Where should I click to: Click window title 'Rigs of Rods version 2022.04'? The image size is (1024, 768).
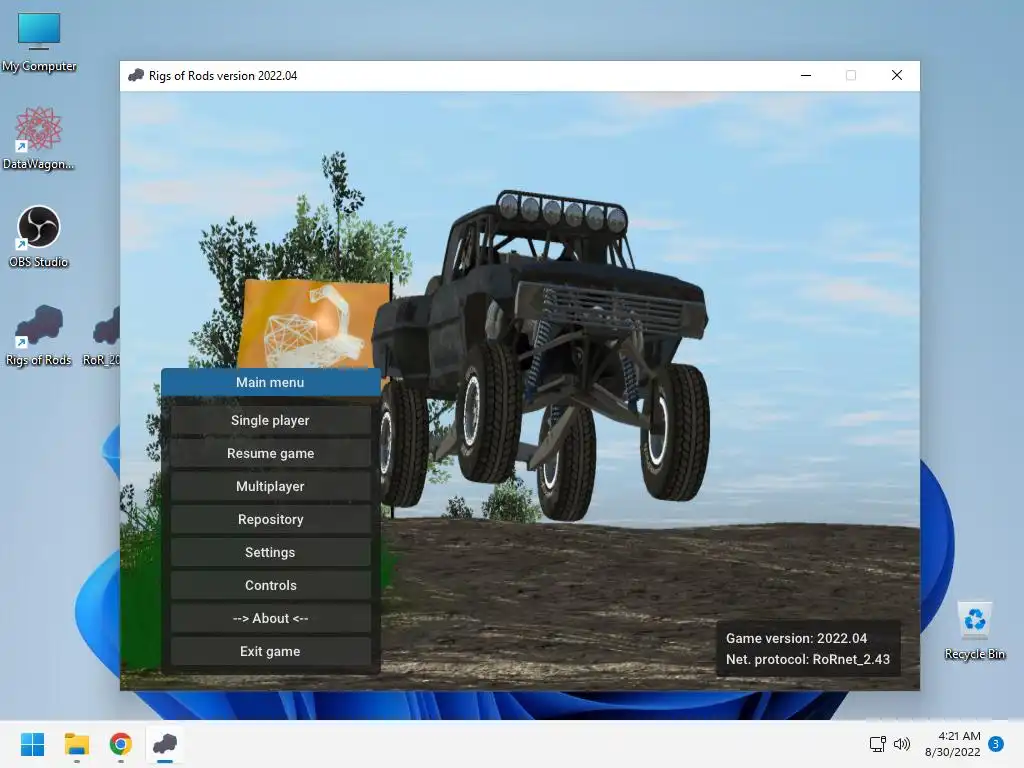point(223,76)
